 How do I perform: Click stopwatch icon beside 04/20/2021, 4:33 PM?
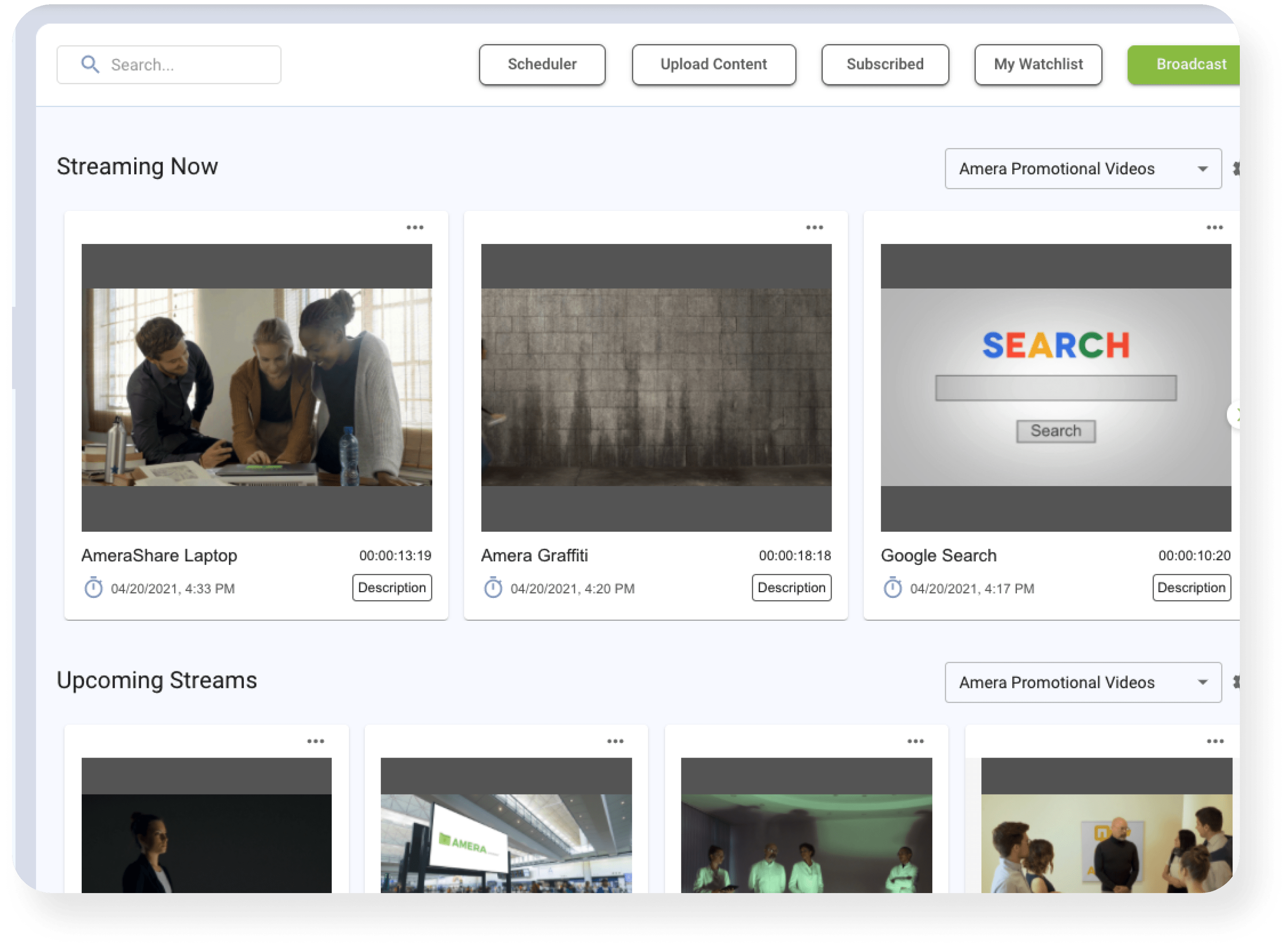[93, 588]
